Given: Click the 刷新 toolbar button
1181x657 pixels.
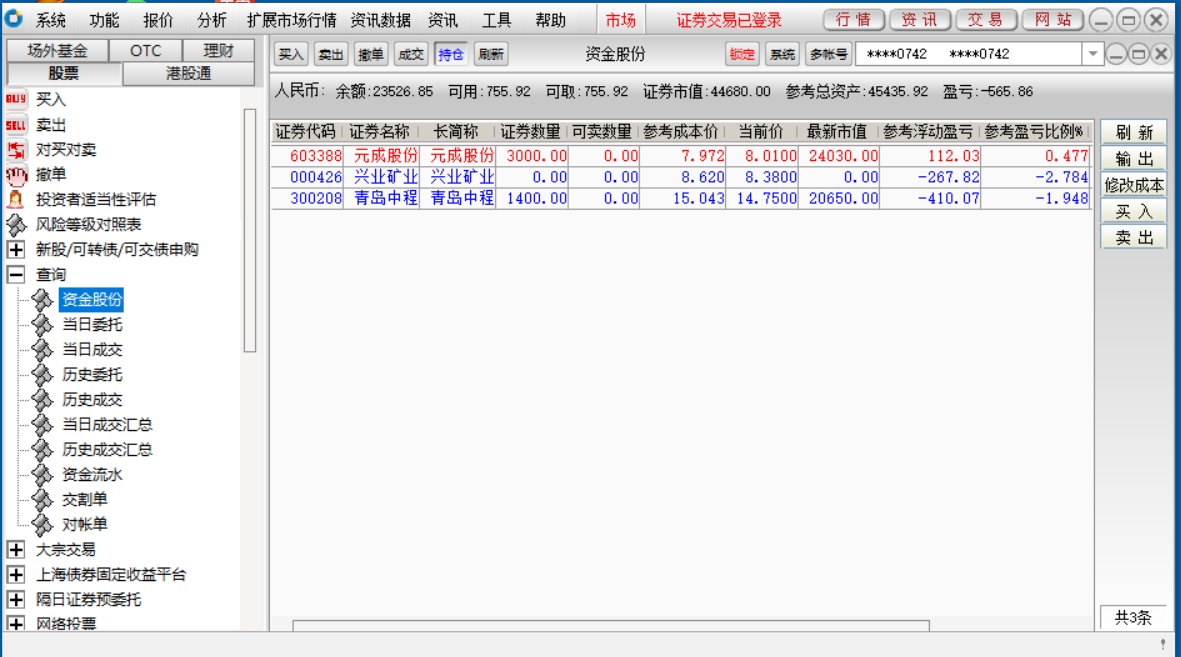Looking at the screenshot, I should click(490, 54).
